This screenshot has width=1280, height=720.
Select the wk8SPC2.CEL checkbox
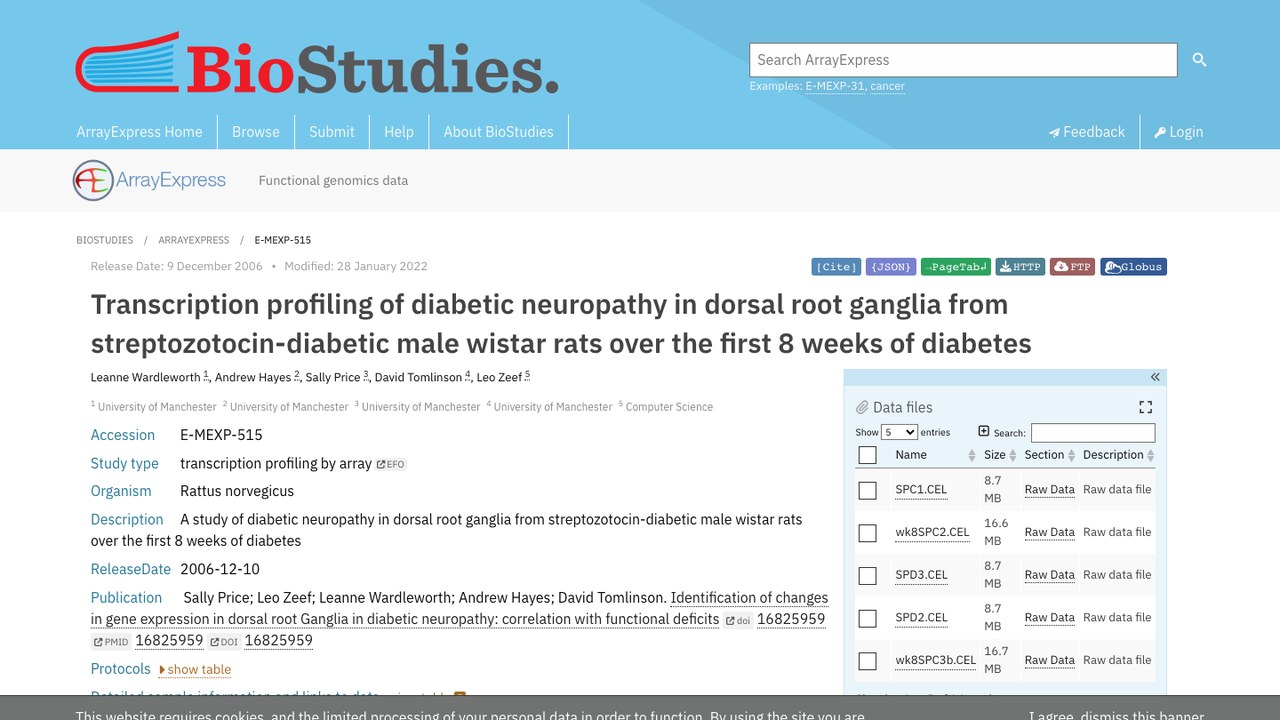point(867,533)
